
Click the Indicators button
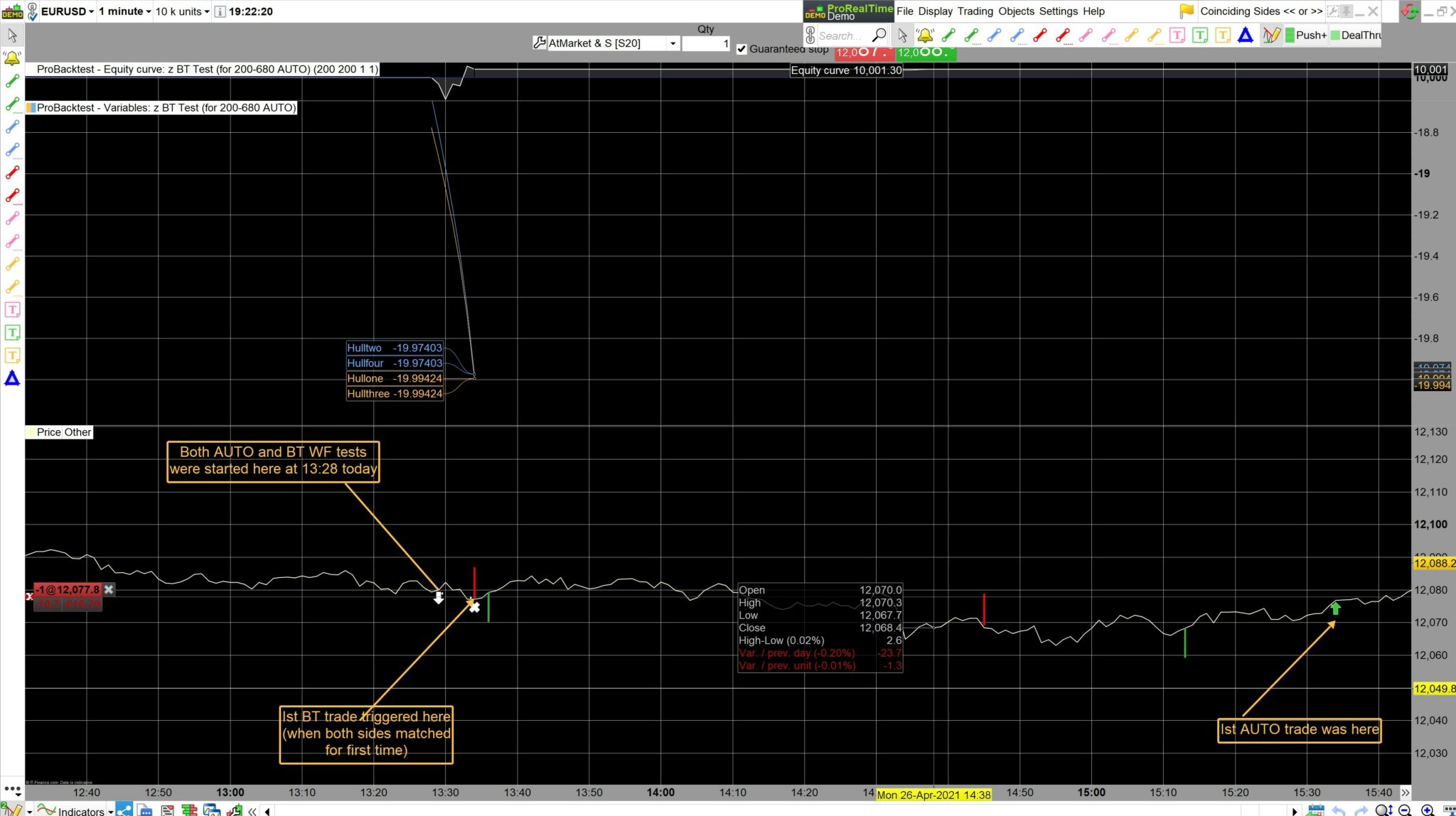pyautogui.click(x=80, y=811)
